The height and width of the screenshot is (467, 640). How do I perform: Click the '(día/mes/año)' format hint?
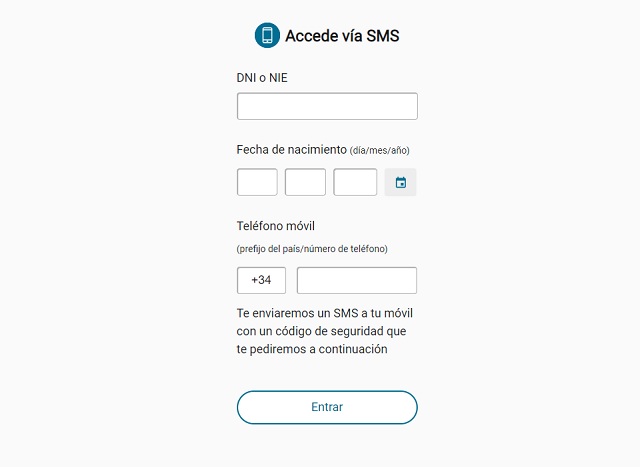(380, 151)
